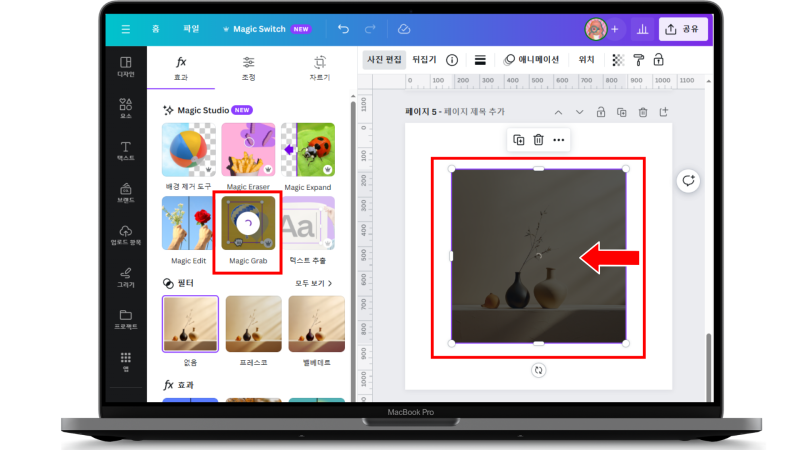Add collaborator with plus icon

pyautogui.click(x=615, y=29)
